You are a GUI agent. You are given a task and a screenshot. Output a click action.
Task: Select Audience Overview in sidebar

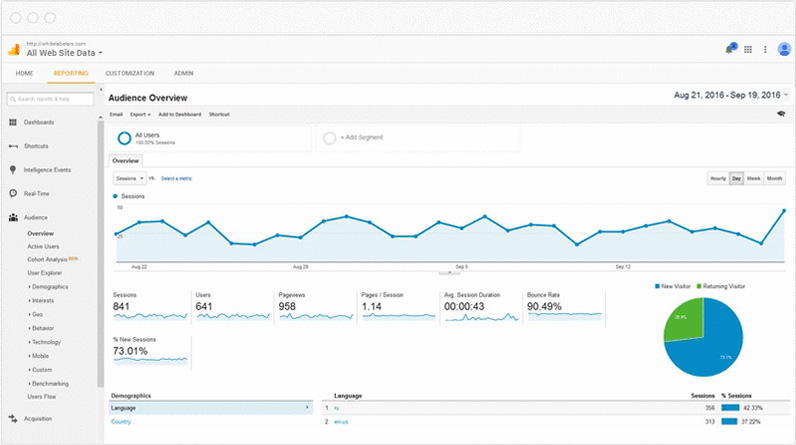click(41, 233)
